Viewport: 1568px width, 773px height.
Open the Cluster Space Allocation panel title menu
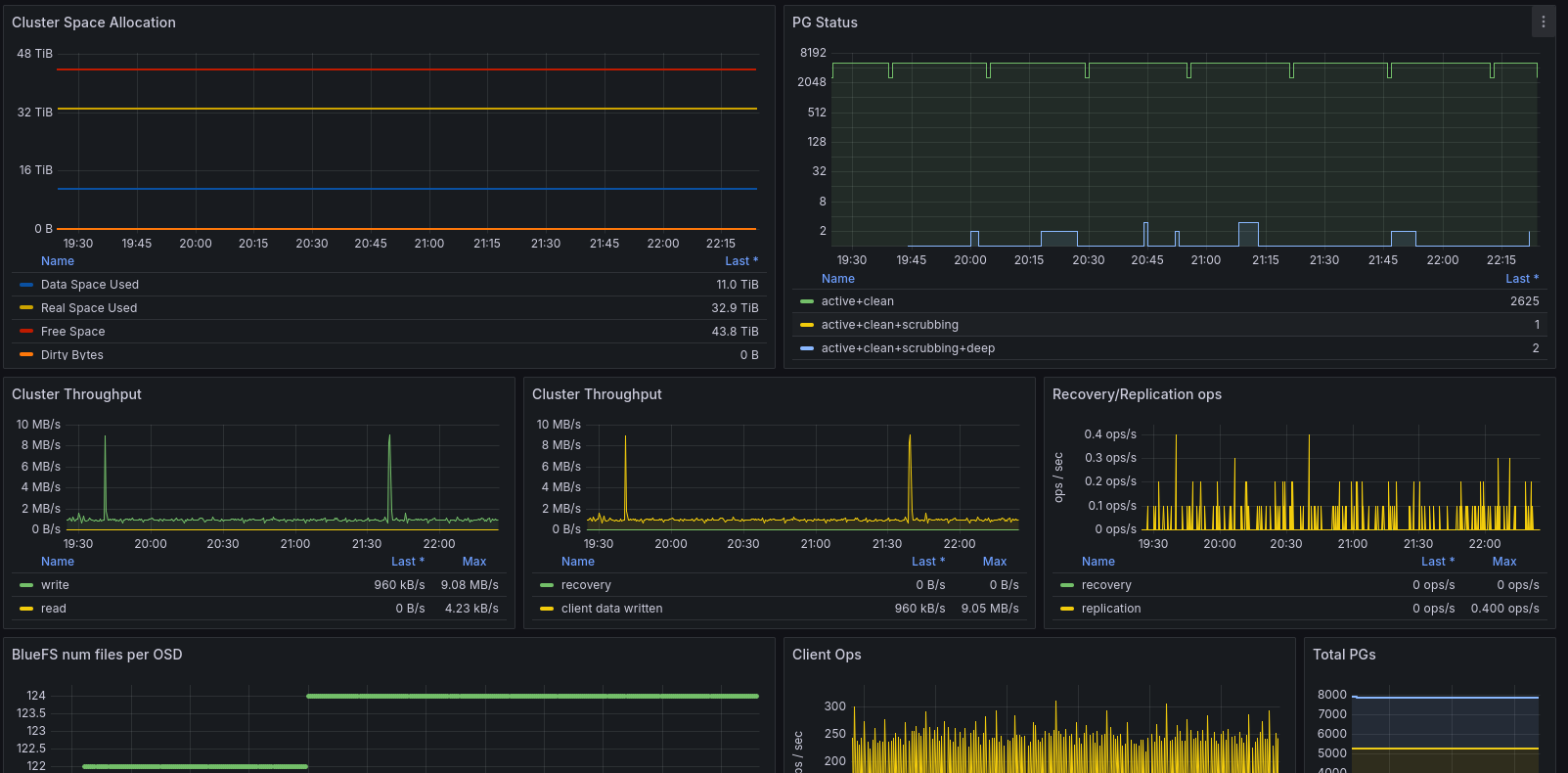point(94,23)
